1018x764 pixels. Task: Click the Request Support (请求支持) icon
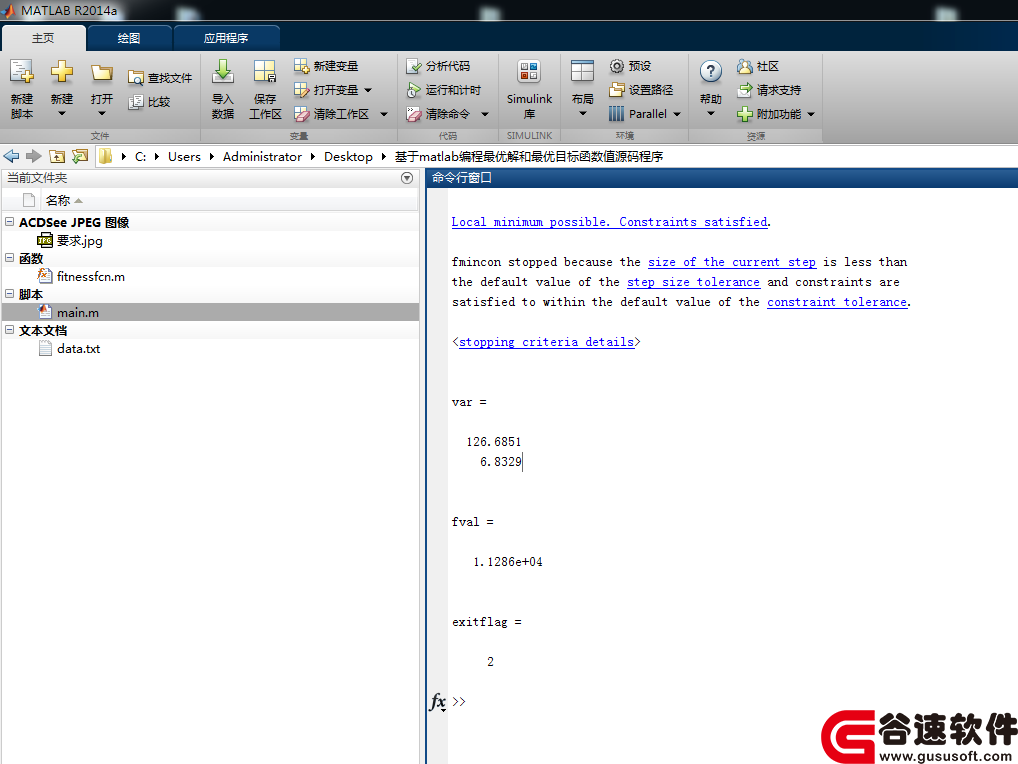click(745, 90)
